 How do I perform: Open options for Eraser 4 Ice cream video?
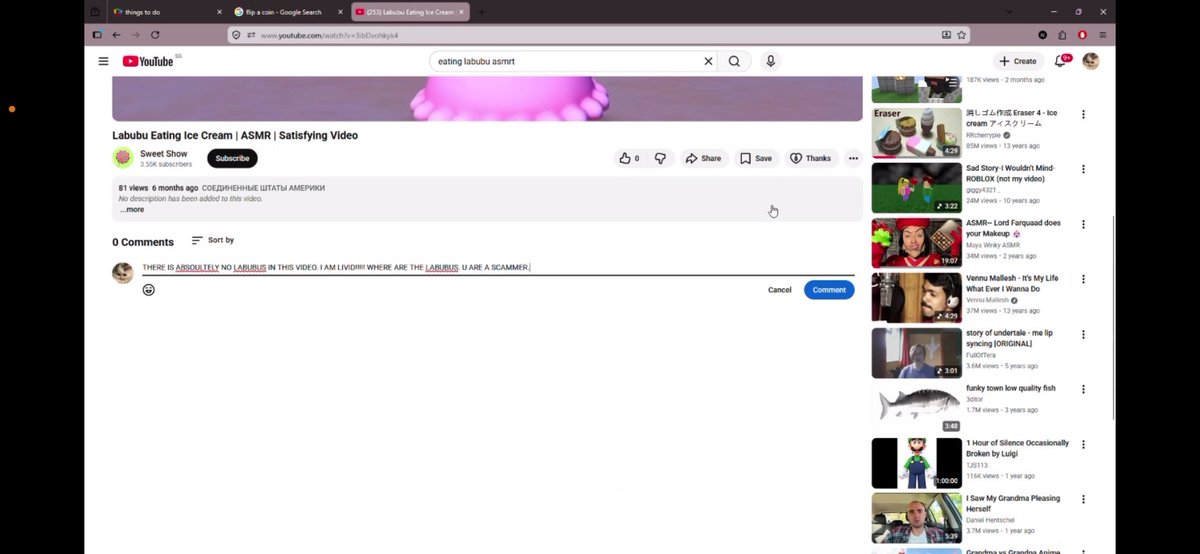1083,114
